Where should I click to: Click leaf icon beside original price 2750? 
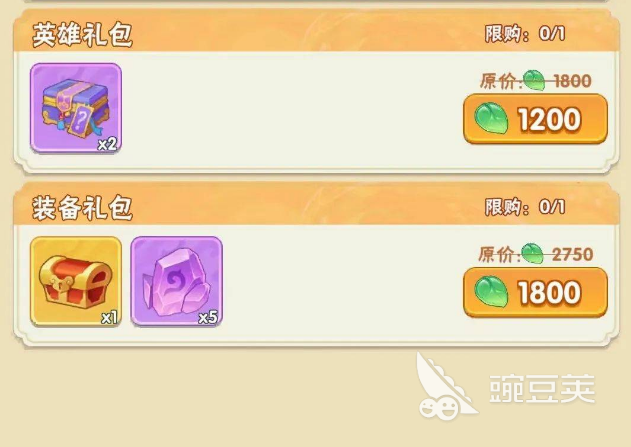(x=532, y=253)
